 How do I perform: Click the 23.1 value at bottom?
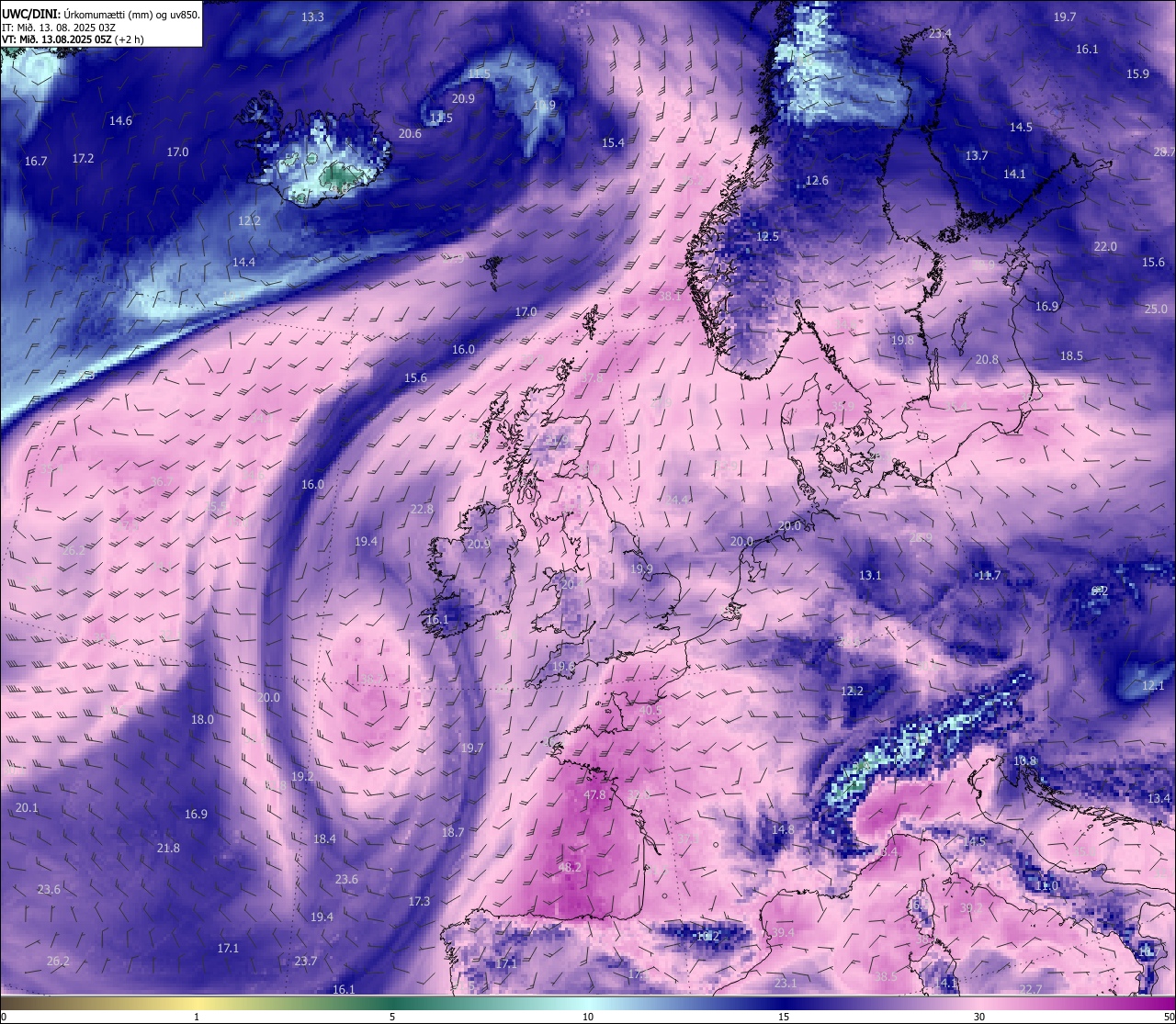(x=786, y=984)
